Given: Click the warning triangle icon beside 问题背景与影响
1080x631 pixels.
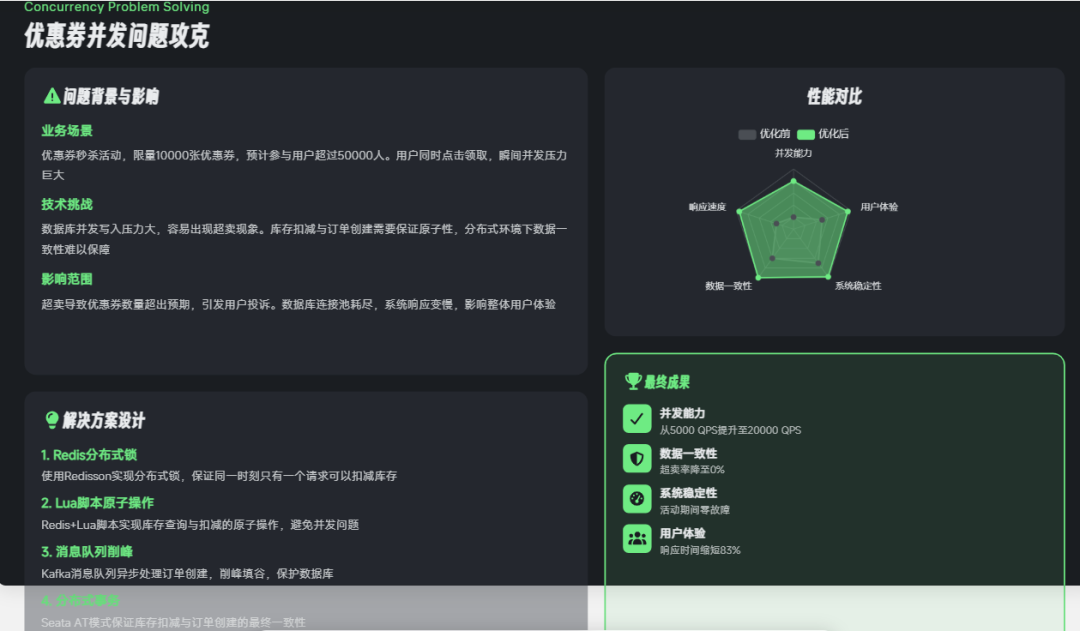Looking at the screenshot, I should tap(52, 96).
